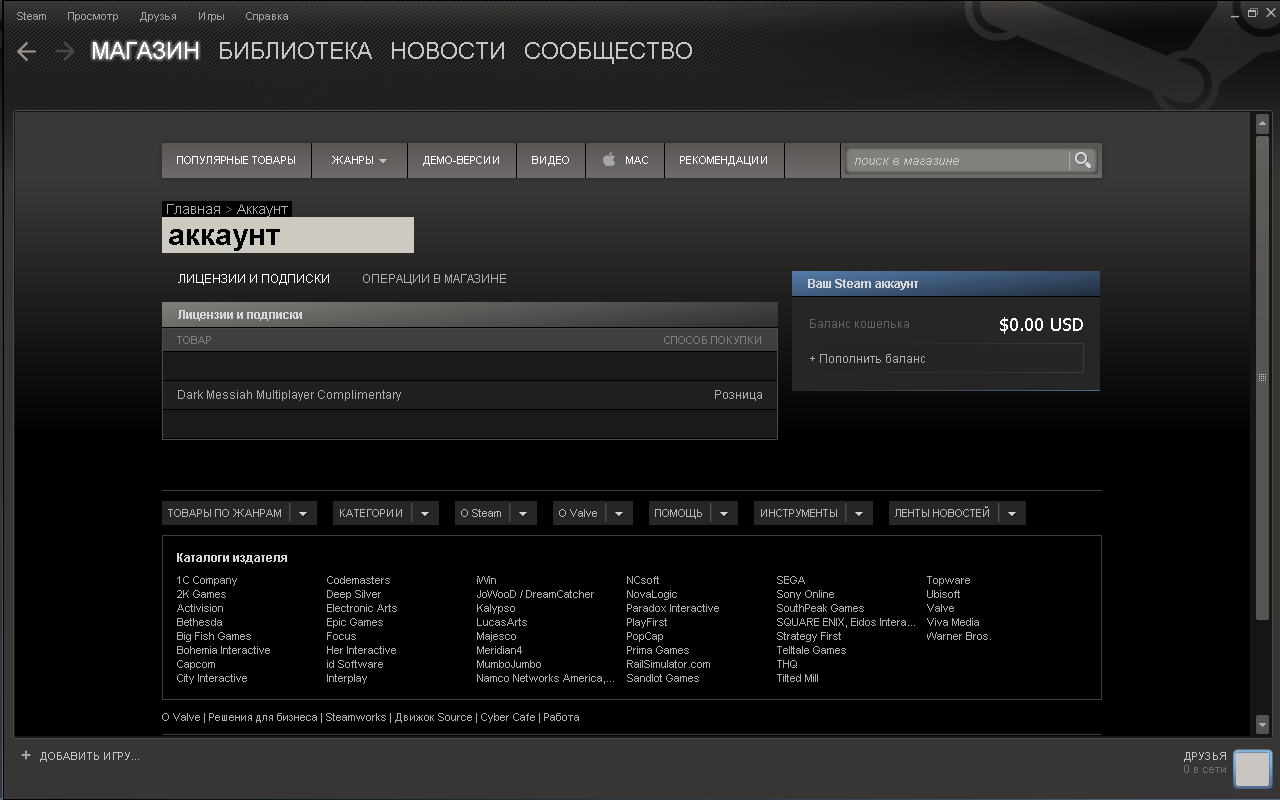Select the ЛИЦЕНЗИИ И ПОДПИСКИ tab
This screenshot has height=800, width=1280.
(x=254, y=279)
